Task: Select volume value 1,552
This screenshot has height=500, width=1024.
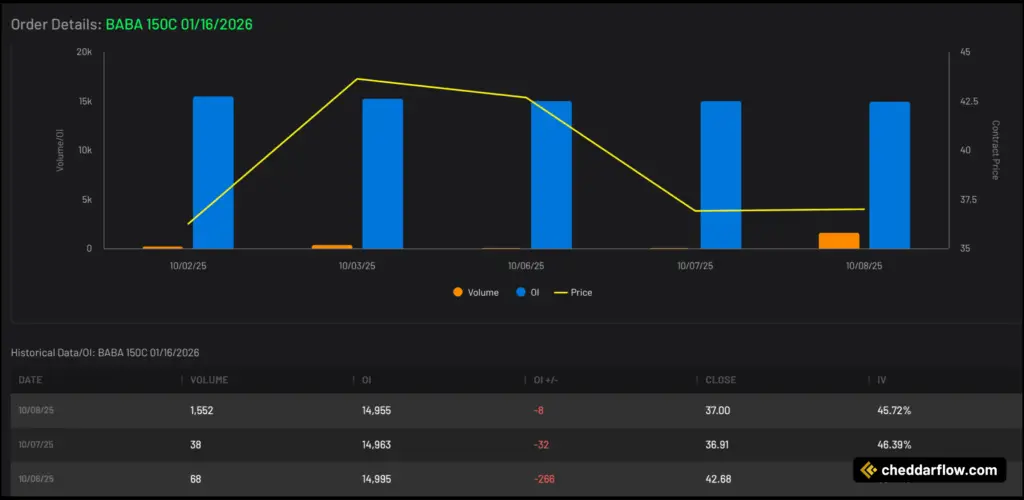Action: 202,411
